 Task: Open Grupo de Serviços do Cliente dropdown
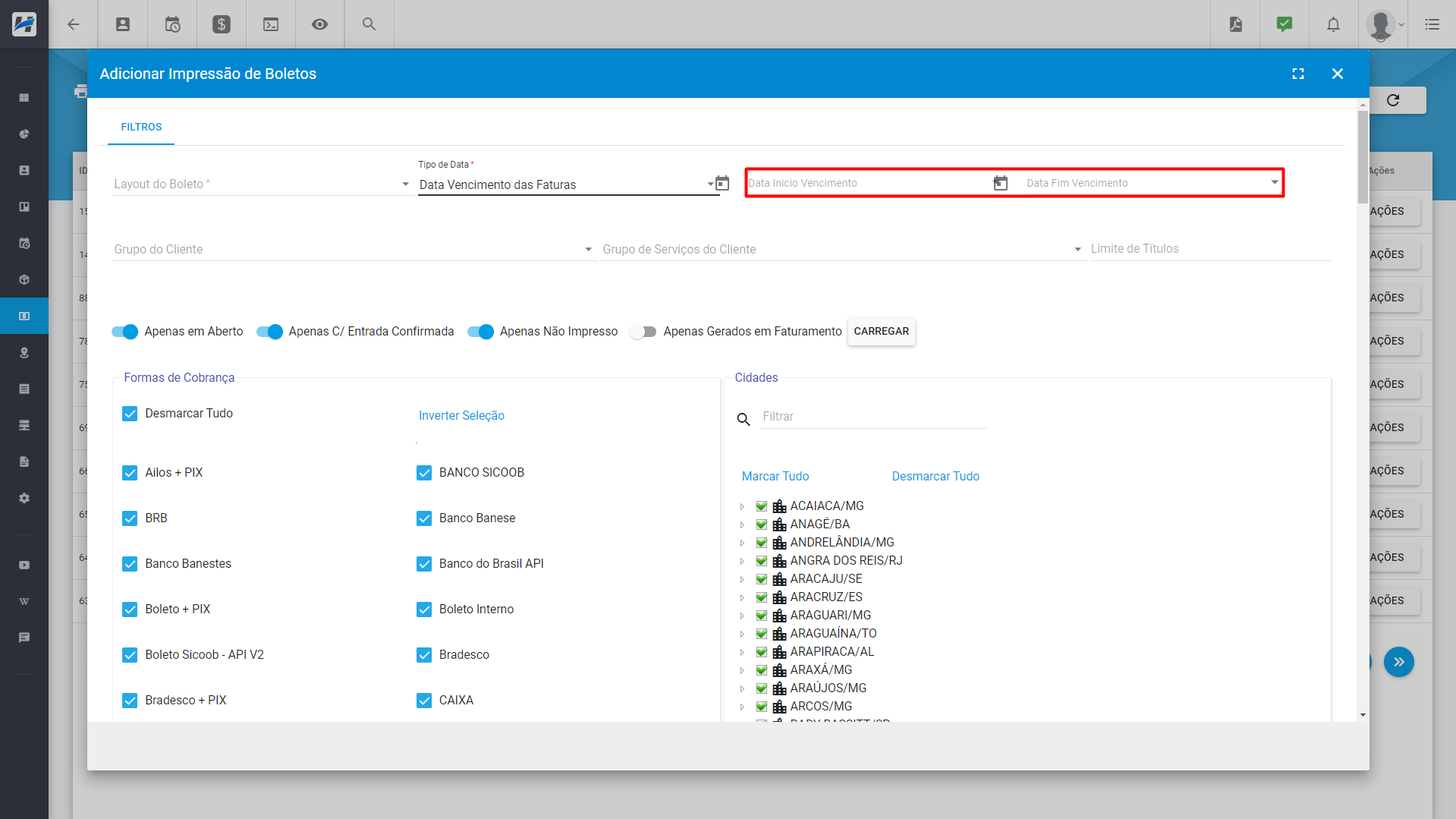click(x=842, y=249)
